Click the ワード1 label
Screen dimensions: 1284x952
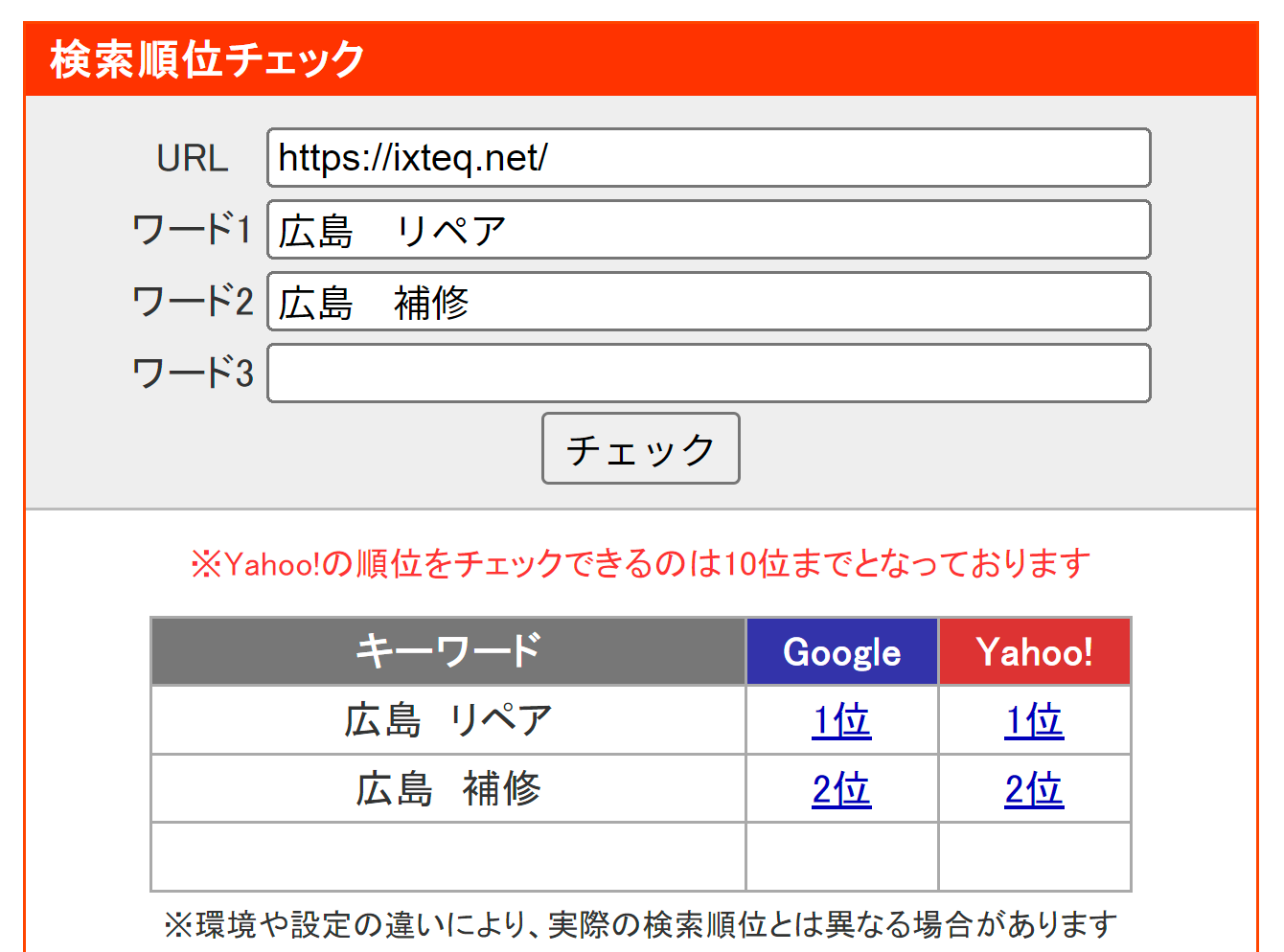pos(193,230)
